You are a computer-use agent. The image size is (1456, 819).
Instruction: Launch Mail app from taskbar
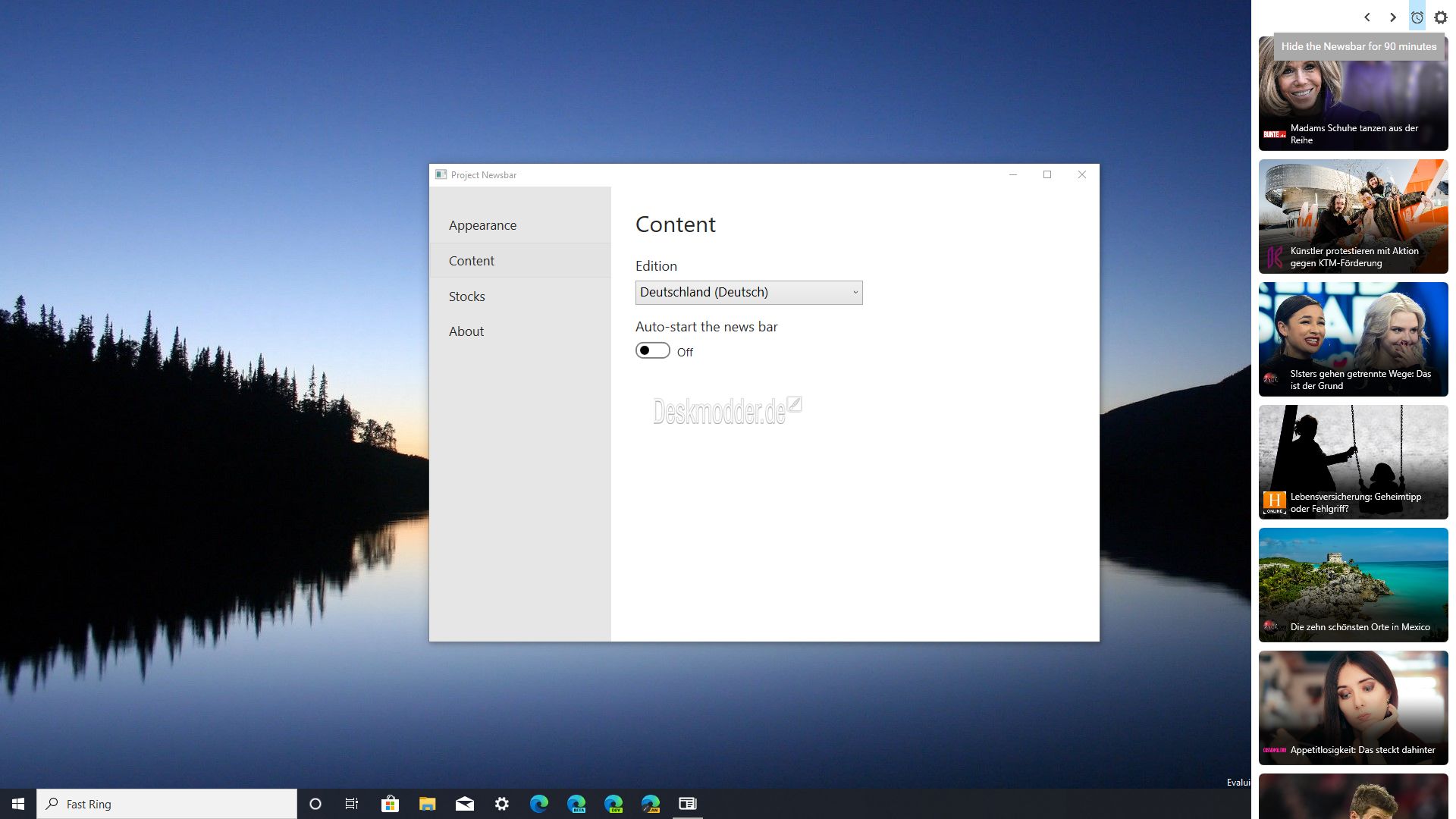click(x=465, y=804)
